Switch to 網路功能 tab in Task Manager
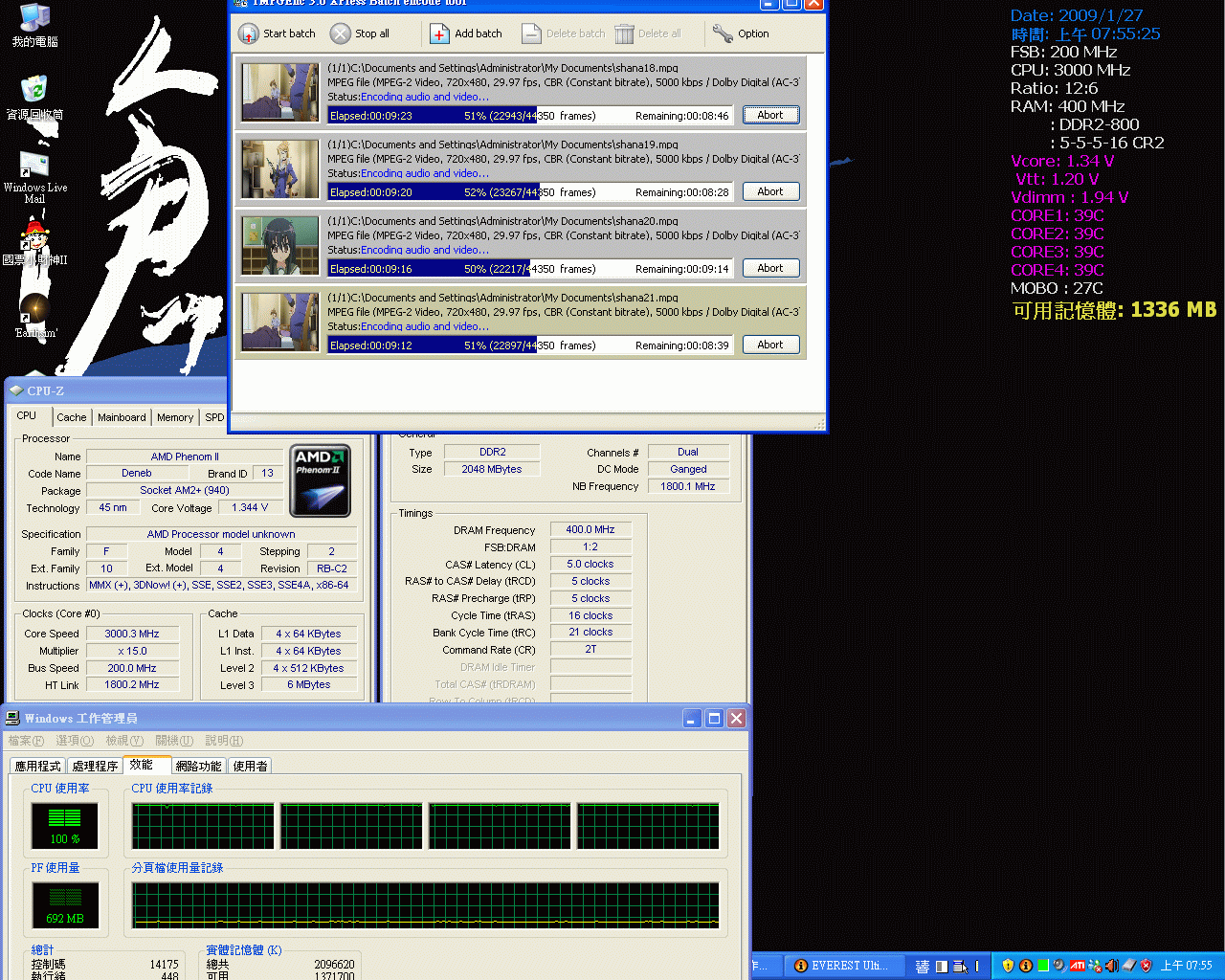The height and width of the screenshot is (980, 1225). click(x=199, y=766)
